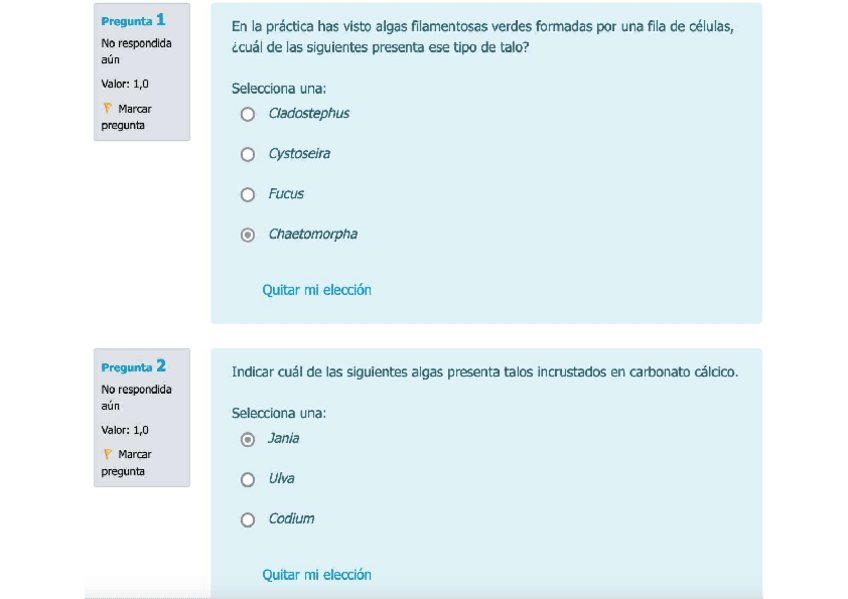Click the Pregunta 2 heading
This screenshot has height=599, width=848.
[133, 366]
